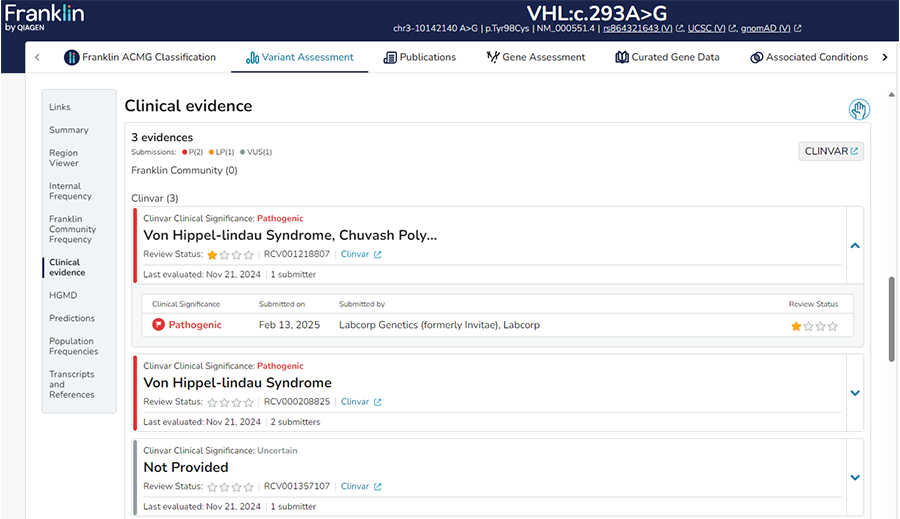Select Population Frequencies in the sidebar
Screen dimensions: 900x519
click(73, 346)
